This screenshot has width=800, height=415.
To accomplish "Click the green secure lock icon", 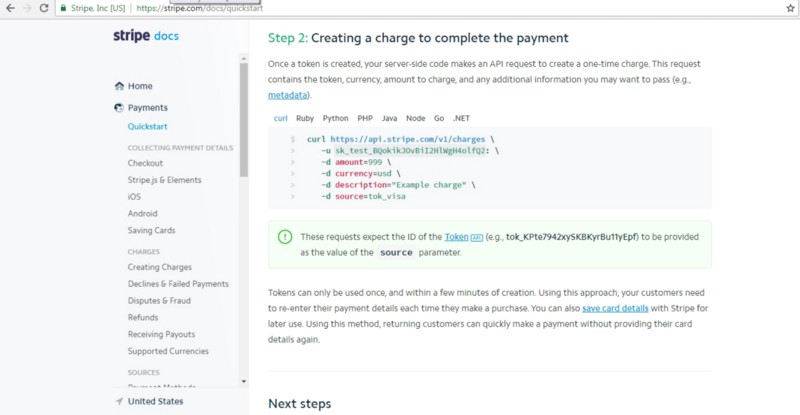I will [x=64, y=7].
